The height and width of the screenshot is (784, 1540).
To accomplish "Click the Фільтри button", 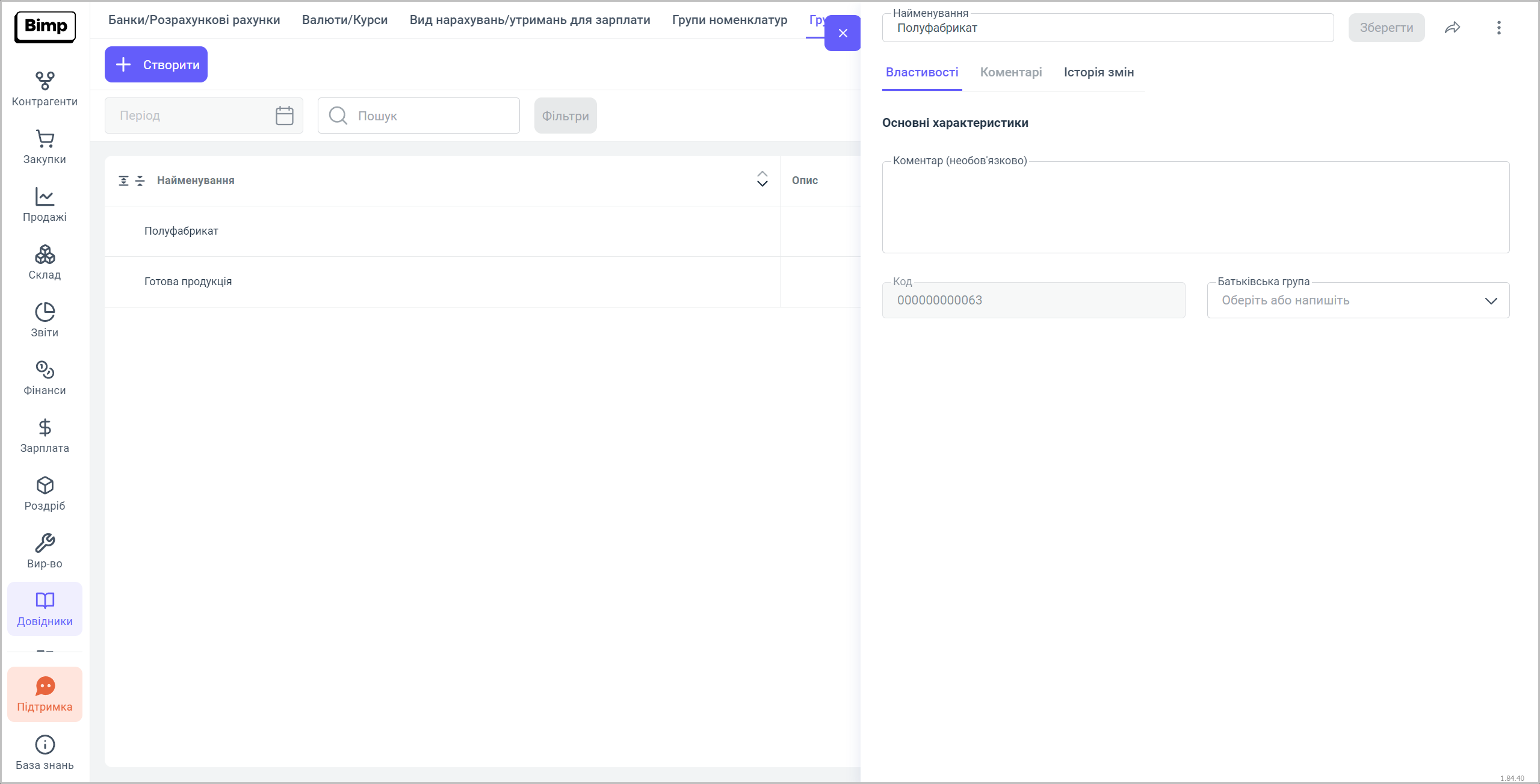I will [x=565, y=116].
